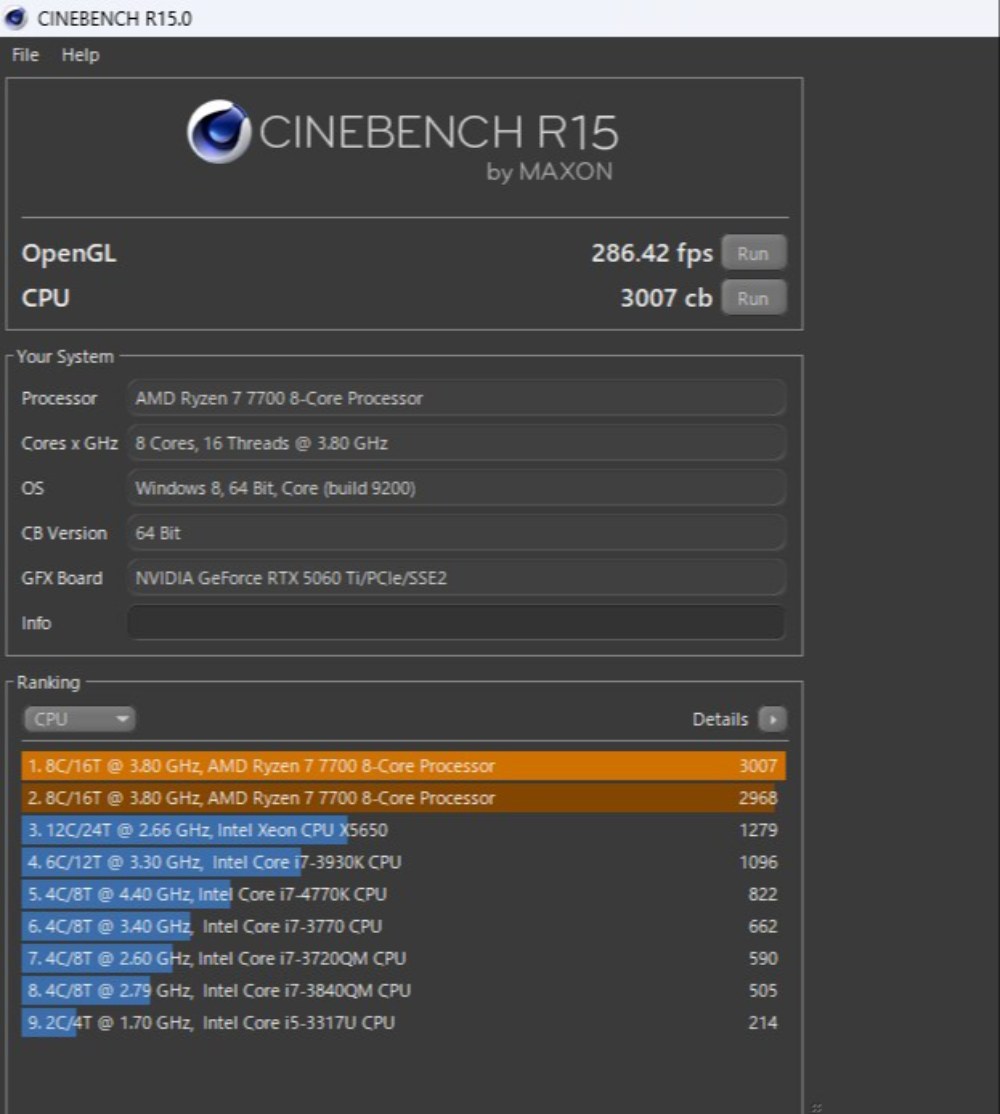1000x1114 pixels.
Task: Click the 3007 cb CPU score
Action: click(x=666, y=298)
